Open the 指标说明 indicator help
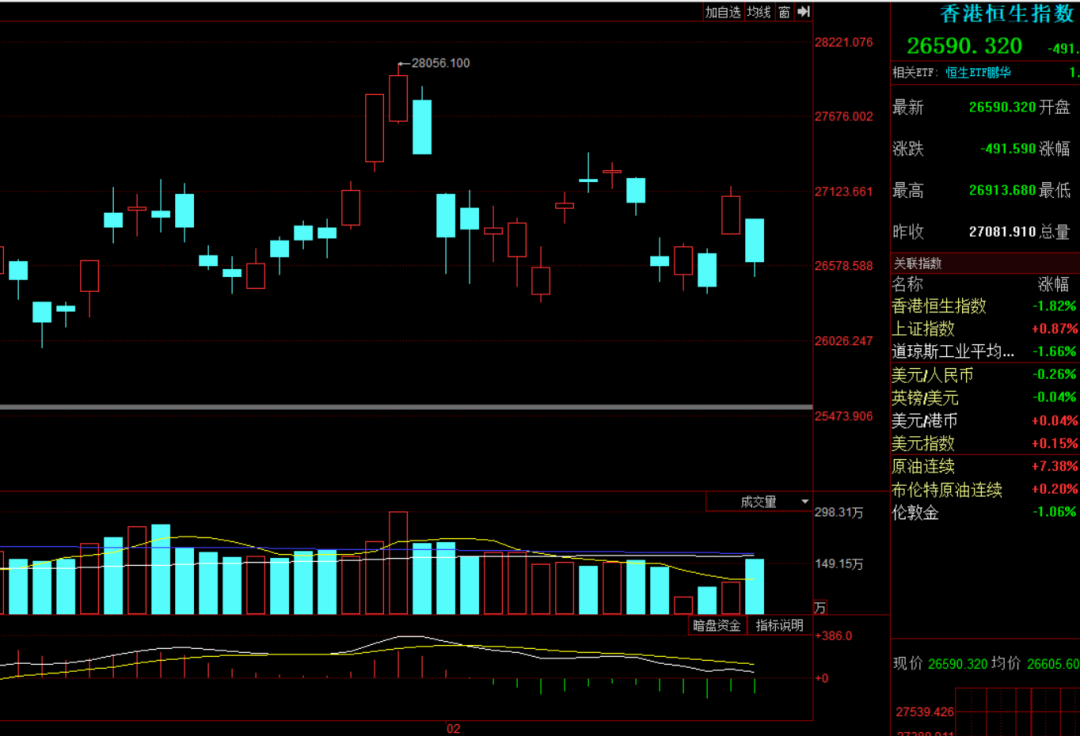Screen dimensions: 1080x736 pyautogui.click(x=779, y=625)
